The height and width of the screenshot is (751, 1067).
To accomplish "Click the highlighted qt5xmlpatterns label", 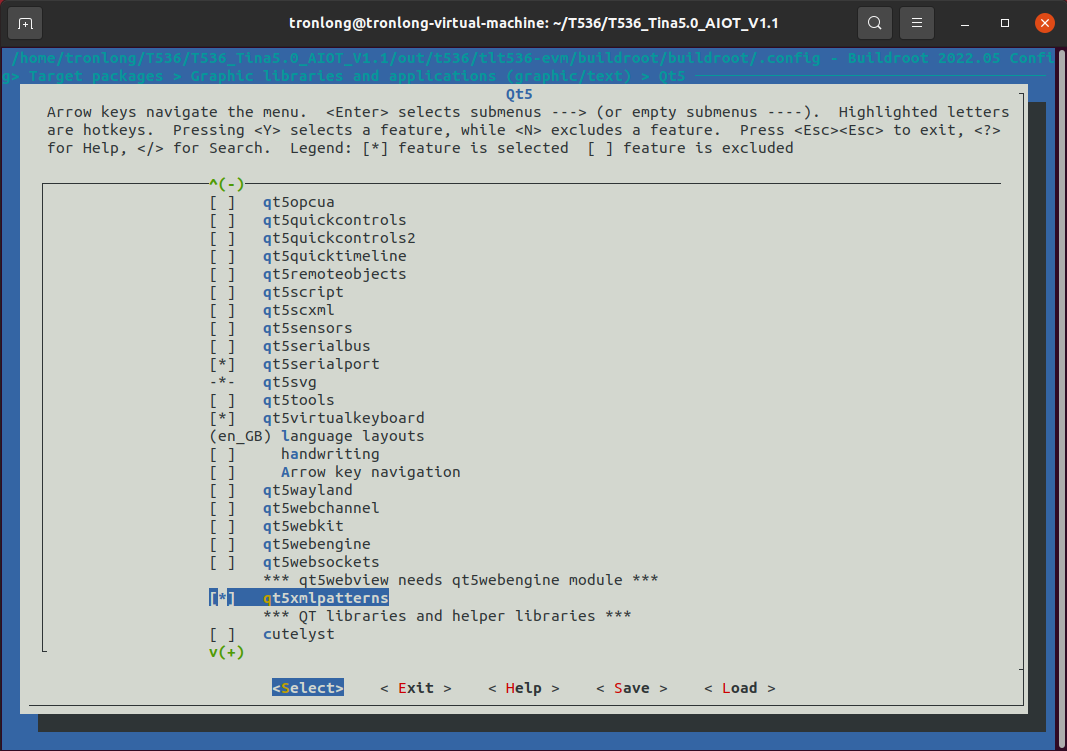I will 326,599.
